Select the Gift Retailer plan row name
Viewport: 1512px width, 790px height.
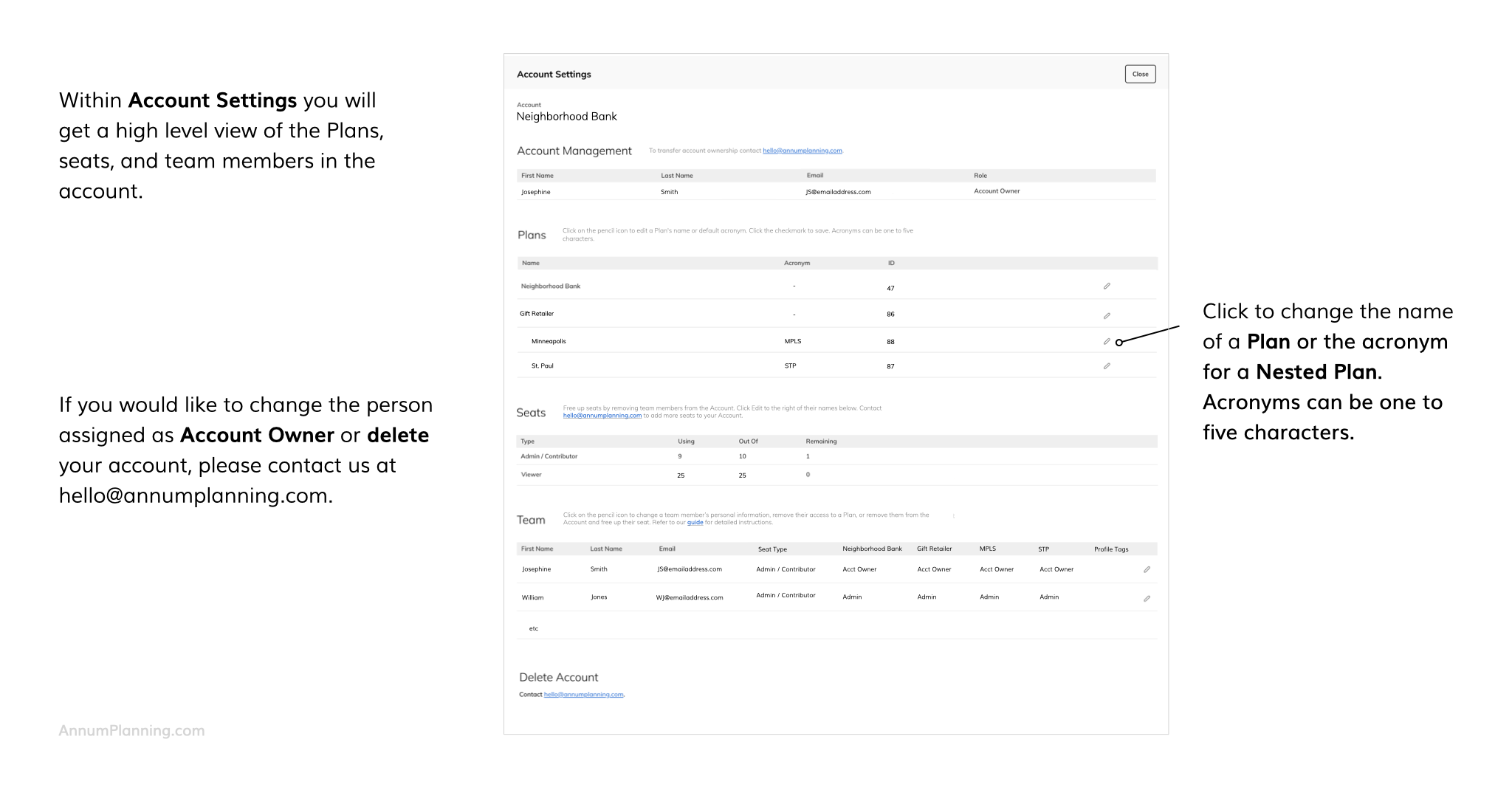coord(537,314)
